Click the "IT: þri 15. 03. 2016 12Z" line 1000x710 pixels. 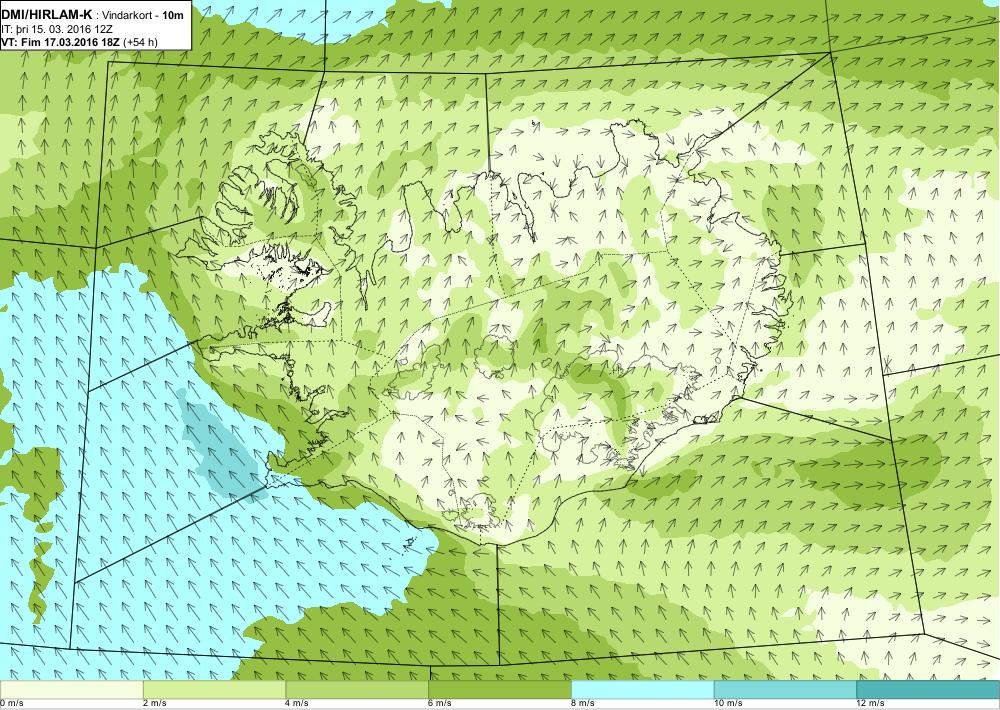pos(57,29)
